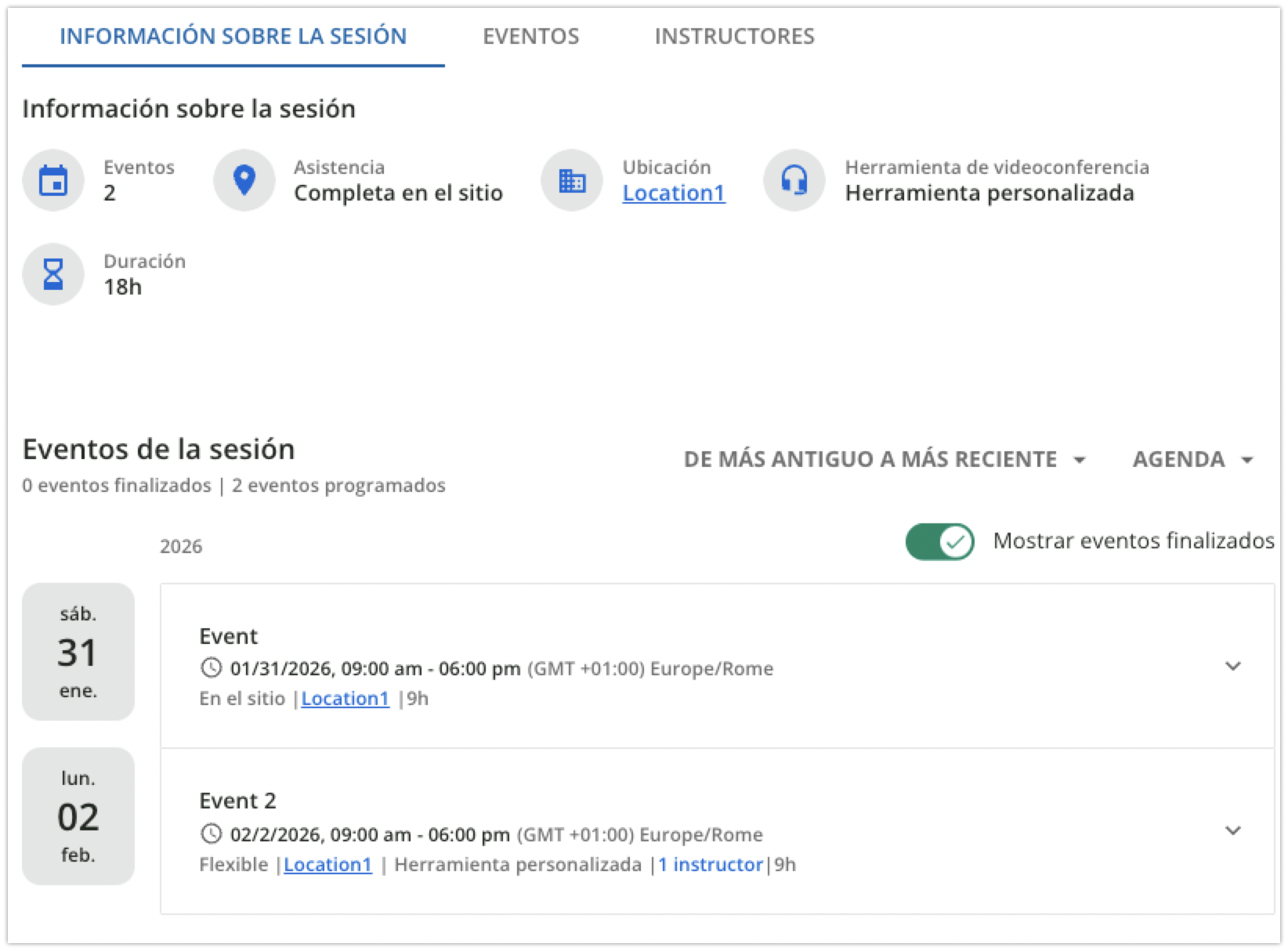This screenshot has width=1288, height=951.
Task: Switch to the Eventos tab
Action: (530, 36)
